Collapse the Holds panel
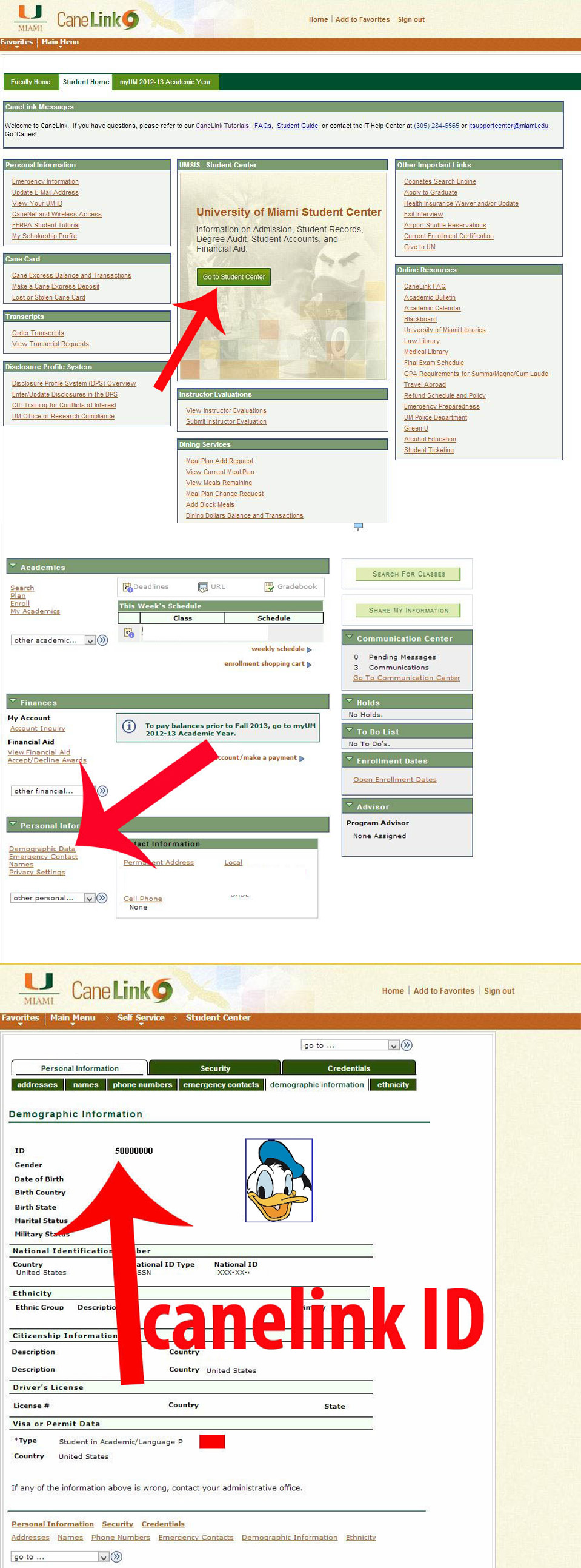Screen dimensions: 581x1568 pyautogui.click(x=349, y=701)
